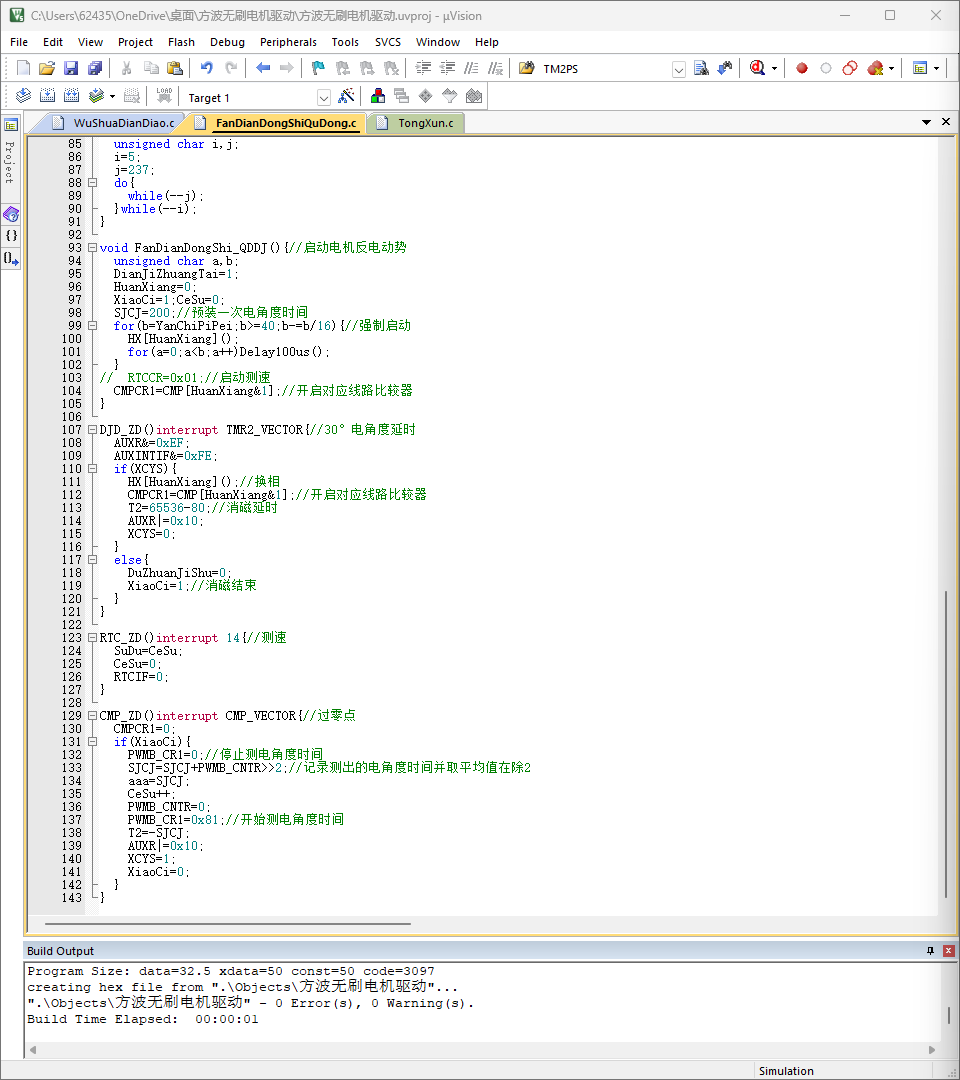
Task: Translate the current file
Action: [23, 96]
